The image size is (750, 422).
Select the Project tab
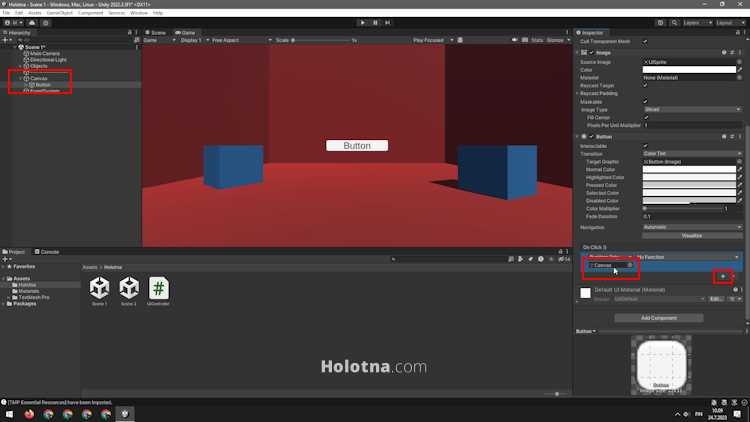(14, 252)
